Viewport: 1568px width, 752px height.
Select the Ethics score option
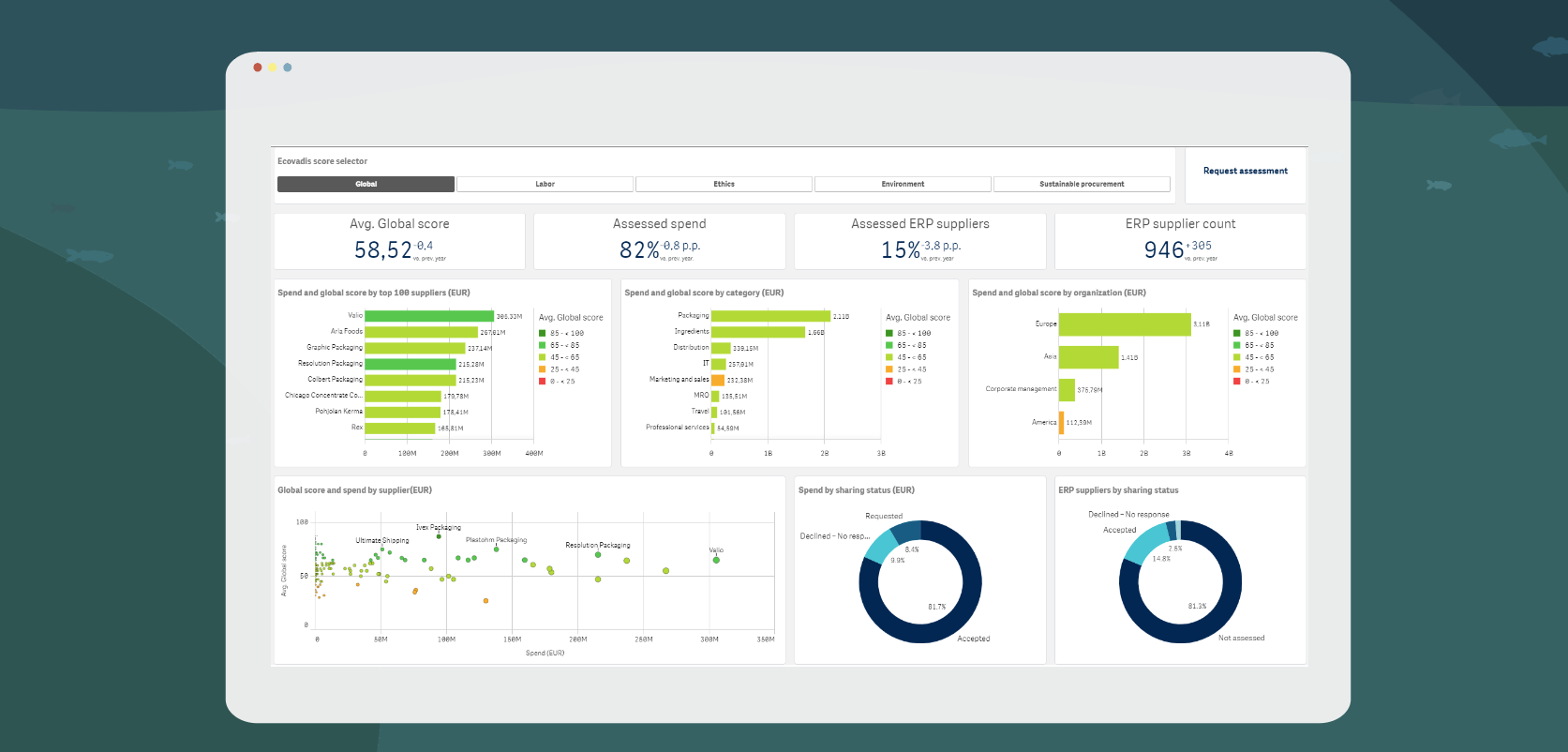pyautogui.click(x=724, y=185)
